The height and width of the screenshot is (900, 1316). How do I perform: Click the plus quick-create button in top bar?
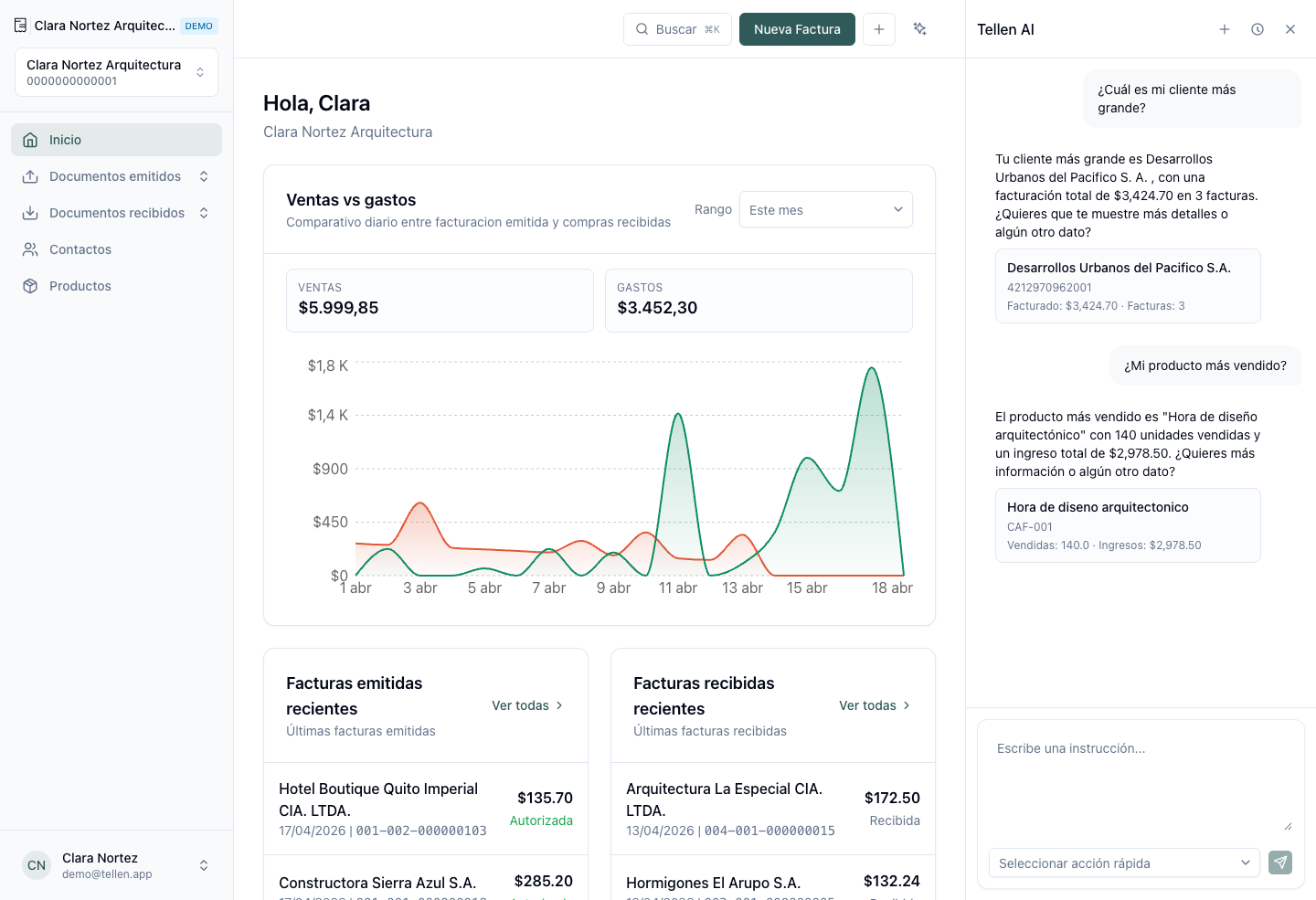(x=879, y=29)
